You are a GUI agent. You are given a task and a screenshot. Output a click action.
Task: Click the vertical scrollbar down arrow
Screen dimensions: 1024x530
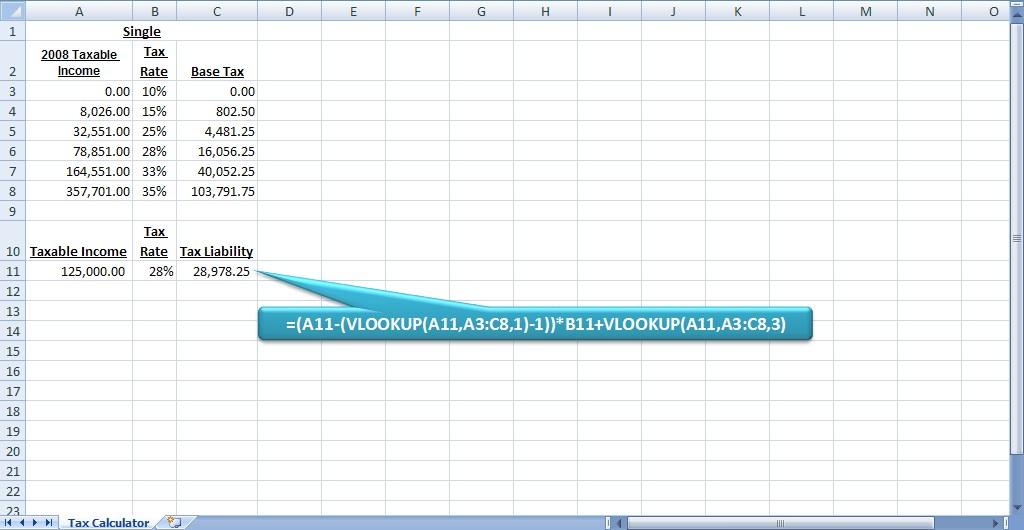pos(1017,509)
